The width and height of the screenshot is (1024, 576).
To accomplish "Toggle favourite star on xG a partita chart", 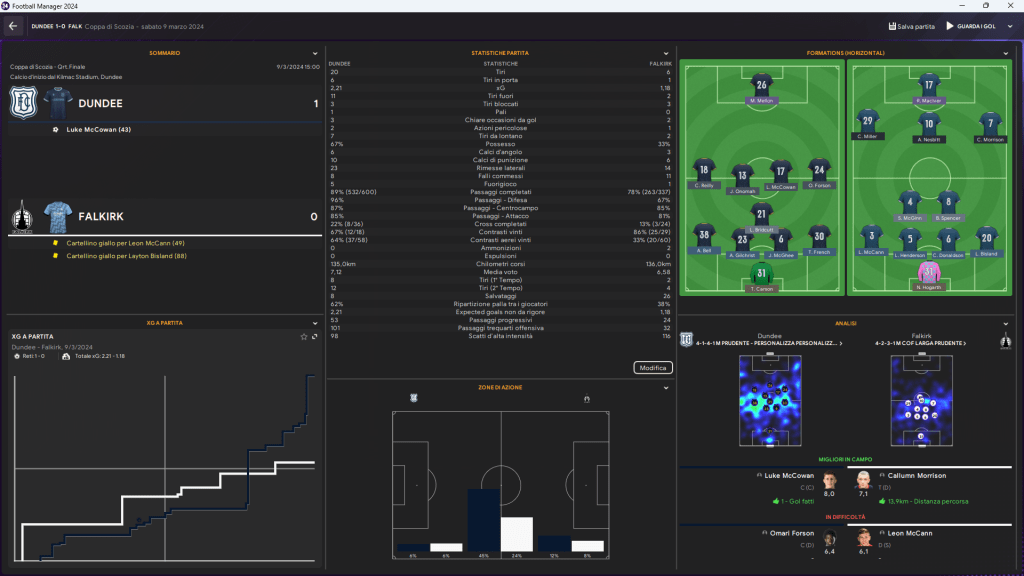I will [x=304, y=337].
